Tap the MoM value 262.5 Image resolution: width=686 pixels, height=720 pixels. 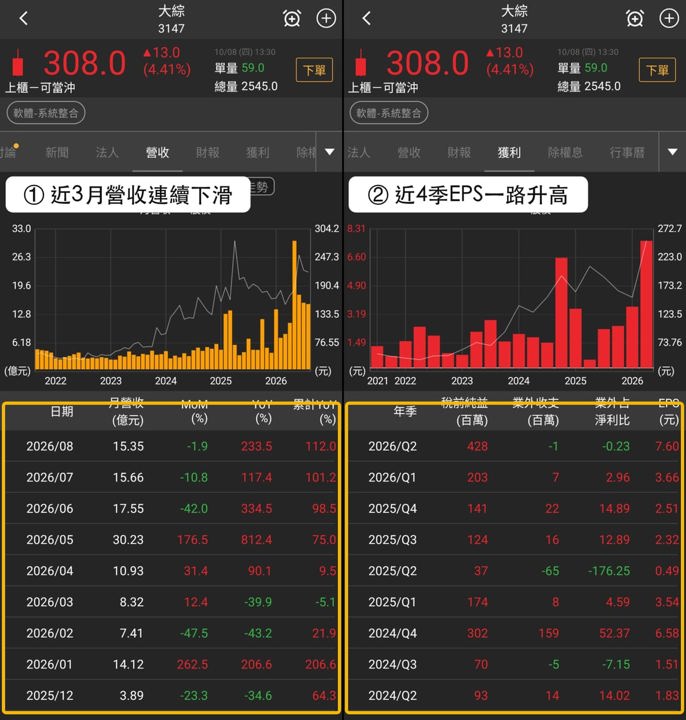(x=192, y=664)
